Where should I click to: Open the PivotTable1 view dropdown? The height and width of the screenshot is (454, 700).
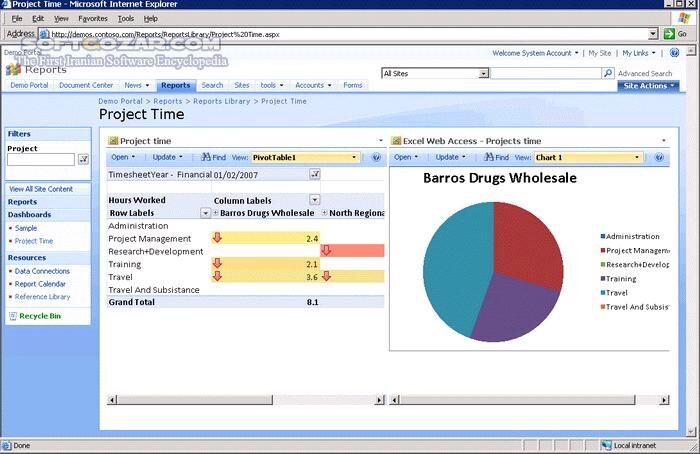[354, 157]
